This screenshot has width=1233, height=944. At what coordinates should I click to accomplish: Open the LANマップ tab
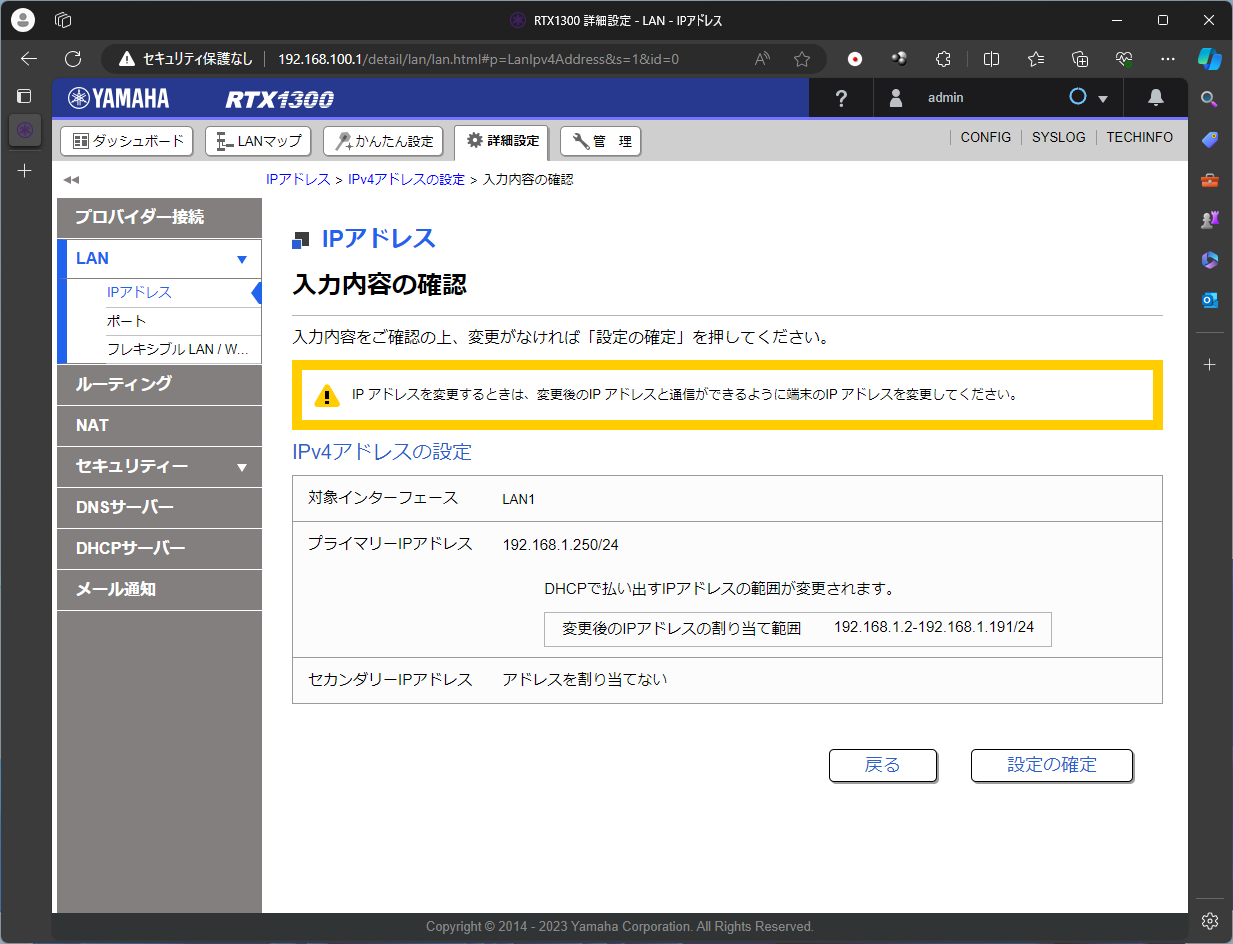[x=258, y=141]
